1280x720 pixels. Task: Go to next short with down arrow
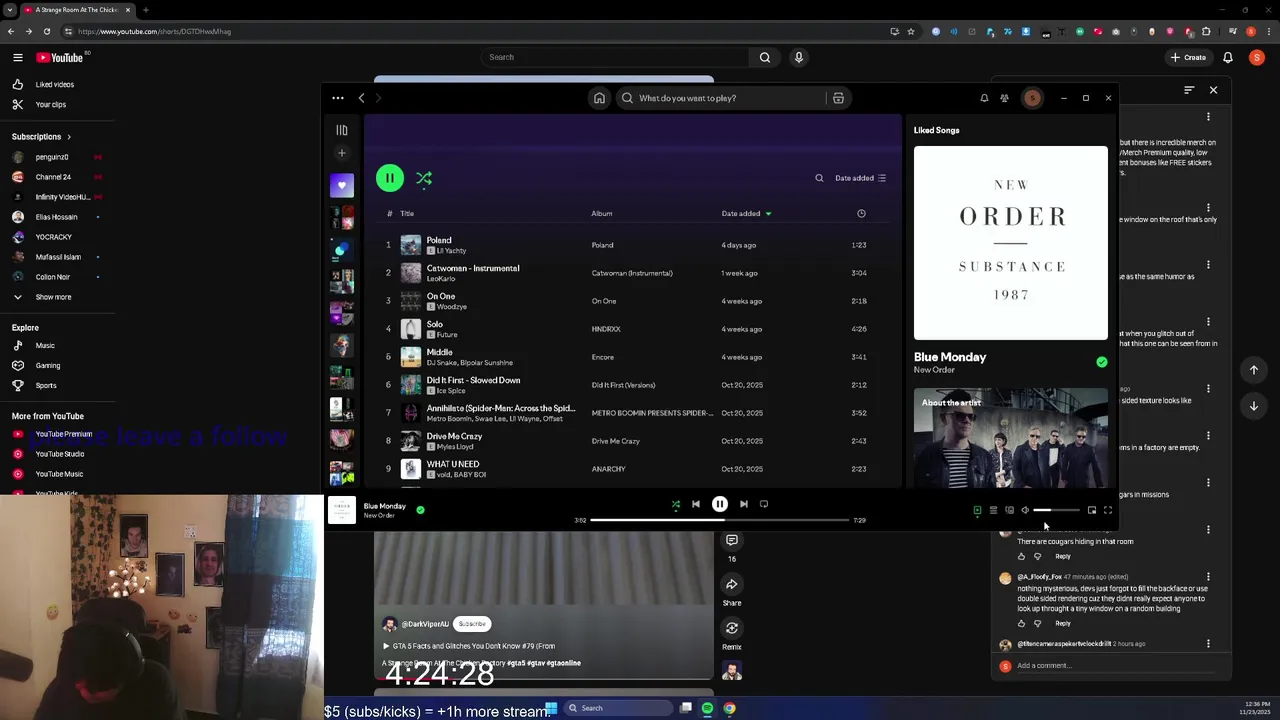coord(1254,406)
